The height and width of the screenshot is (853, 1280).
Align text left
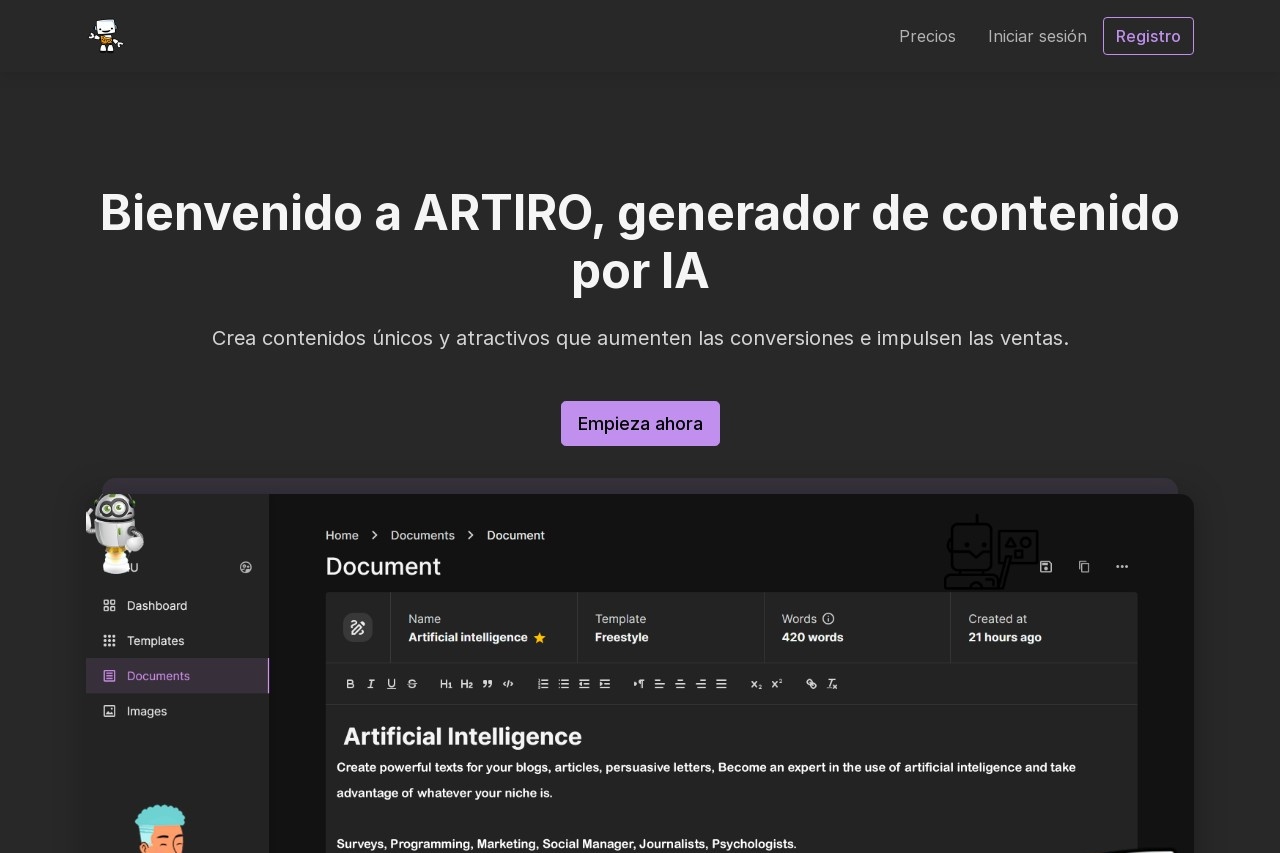tap(660, 684)
